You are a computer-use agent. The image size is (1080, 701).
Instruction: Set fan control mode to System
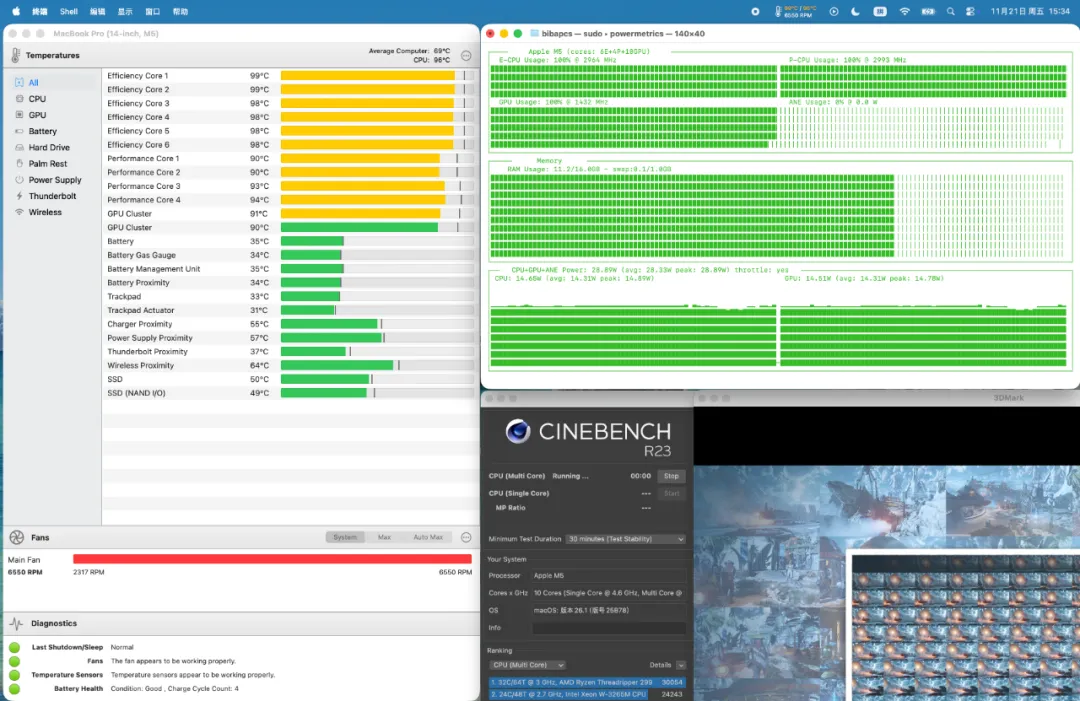(x=345, y=537)
